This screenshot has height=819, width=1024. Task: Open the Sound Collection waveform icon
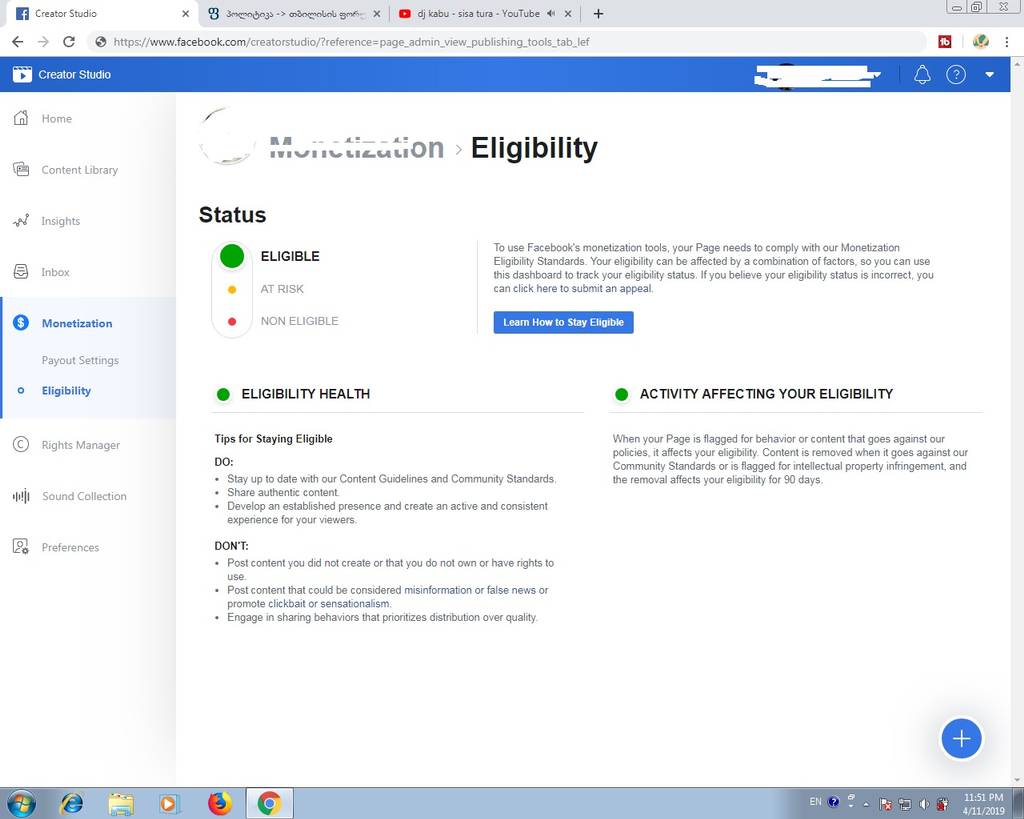tap(21, 496)
